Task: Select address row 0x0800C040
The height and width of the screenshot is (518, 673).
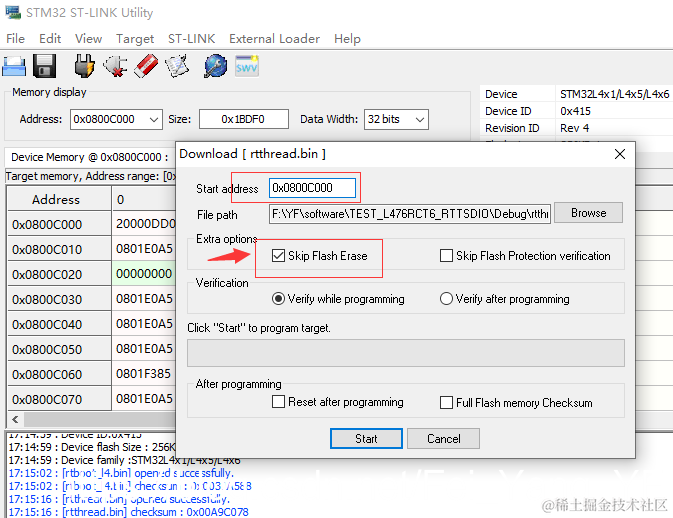Action: (59, 324)
